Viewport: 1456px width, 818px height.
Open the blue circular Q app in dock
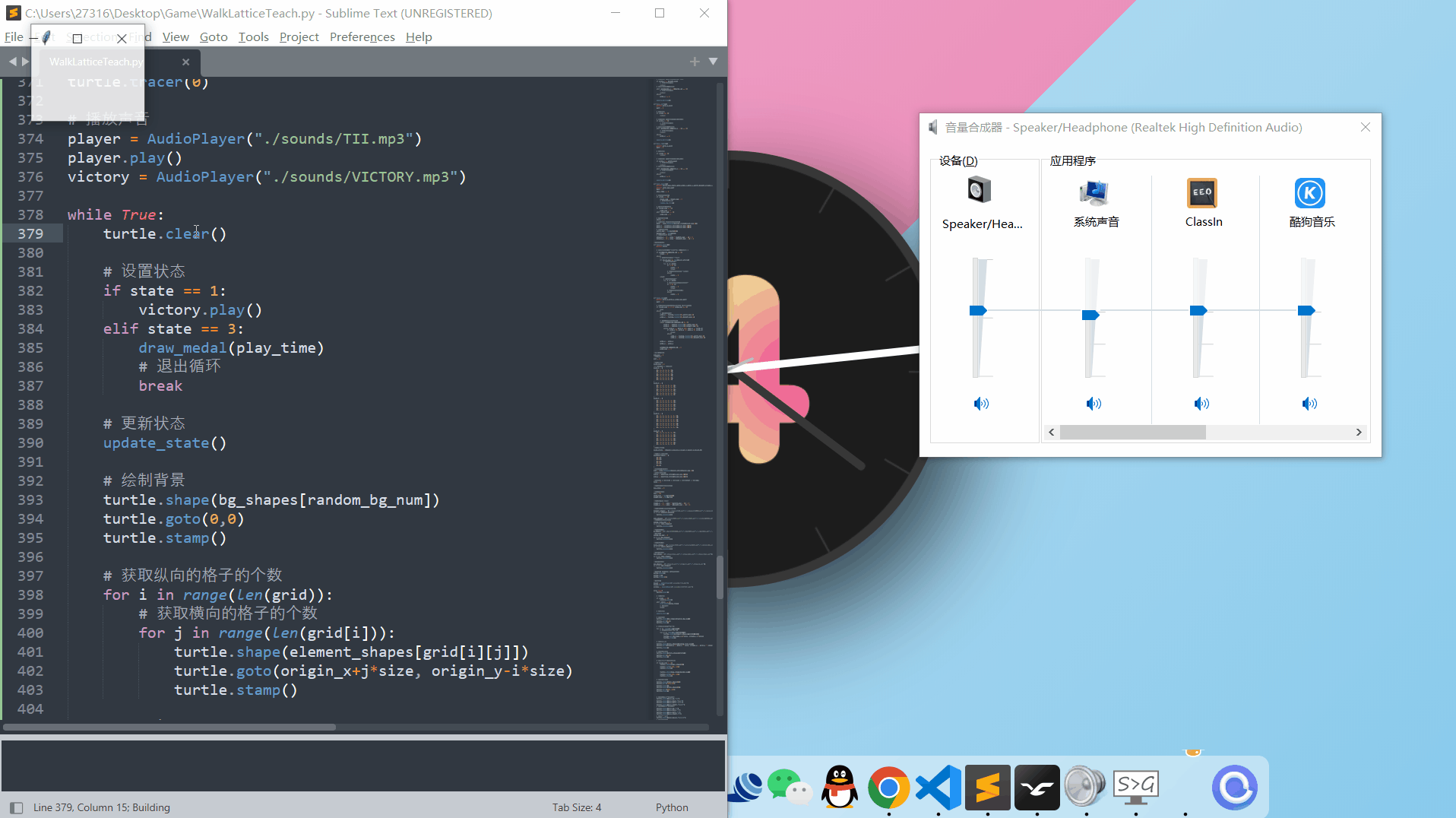[1234, 788]
